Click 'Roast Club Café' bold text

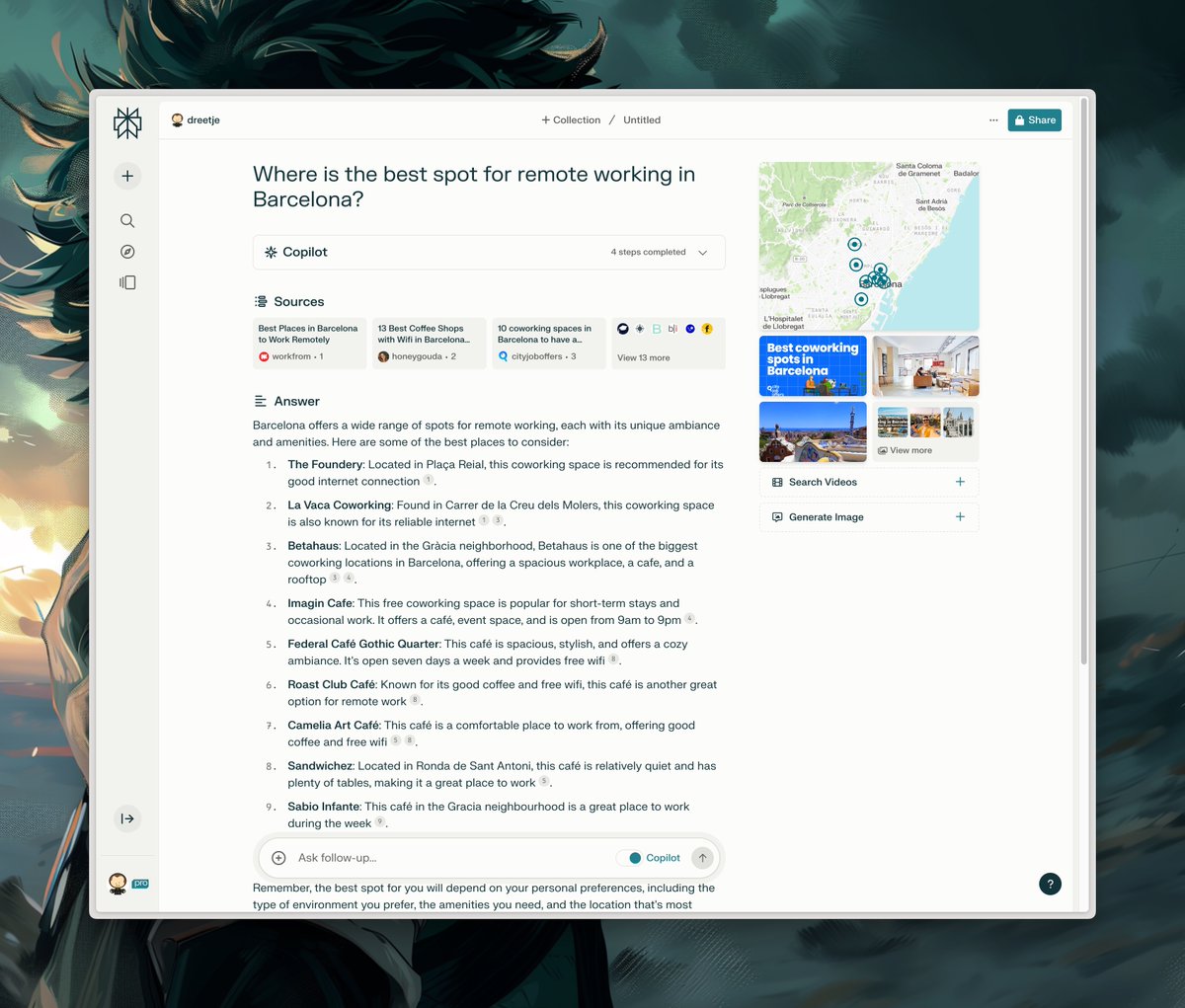(332, 684)
